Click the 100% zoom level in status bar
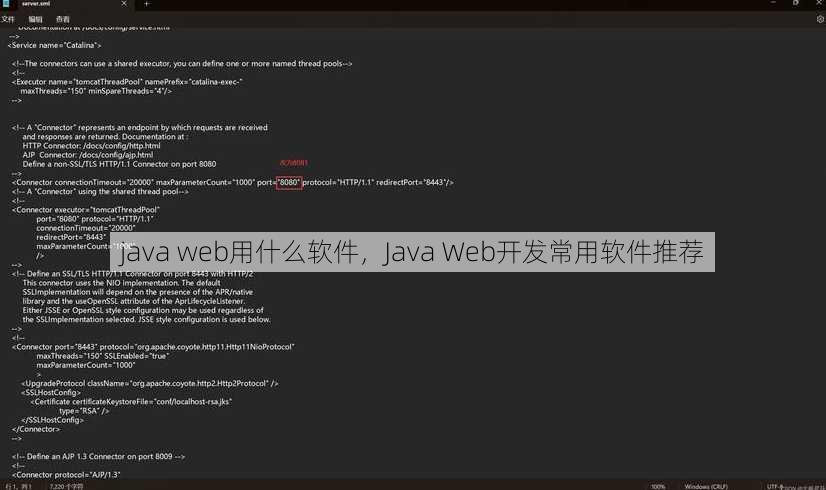The image size is (826, 490). pyautogui.click(x=657, y=486)
